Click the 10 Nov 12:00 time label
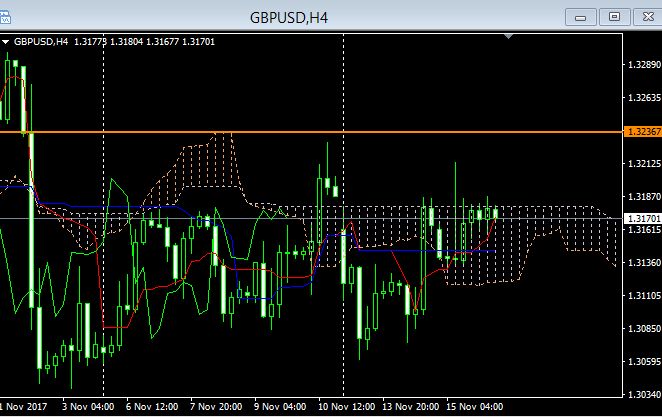 point(346,407)
